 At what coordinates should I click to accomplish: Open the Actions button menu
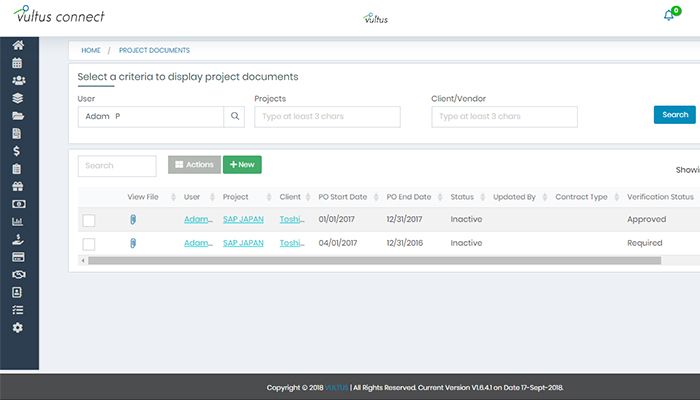pyautogui.click(x=194, y=165)
